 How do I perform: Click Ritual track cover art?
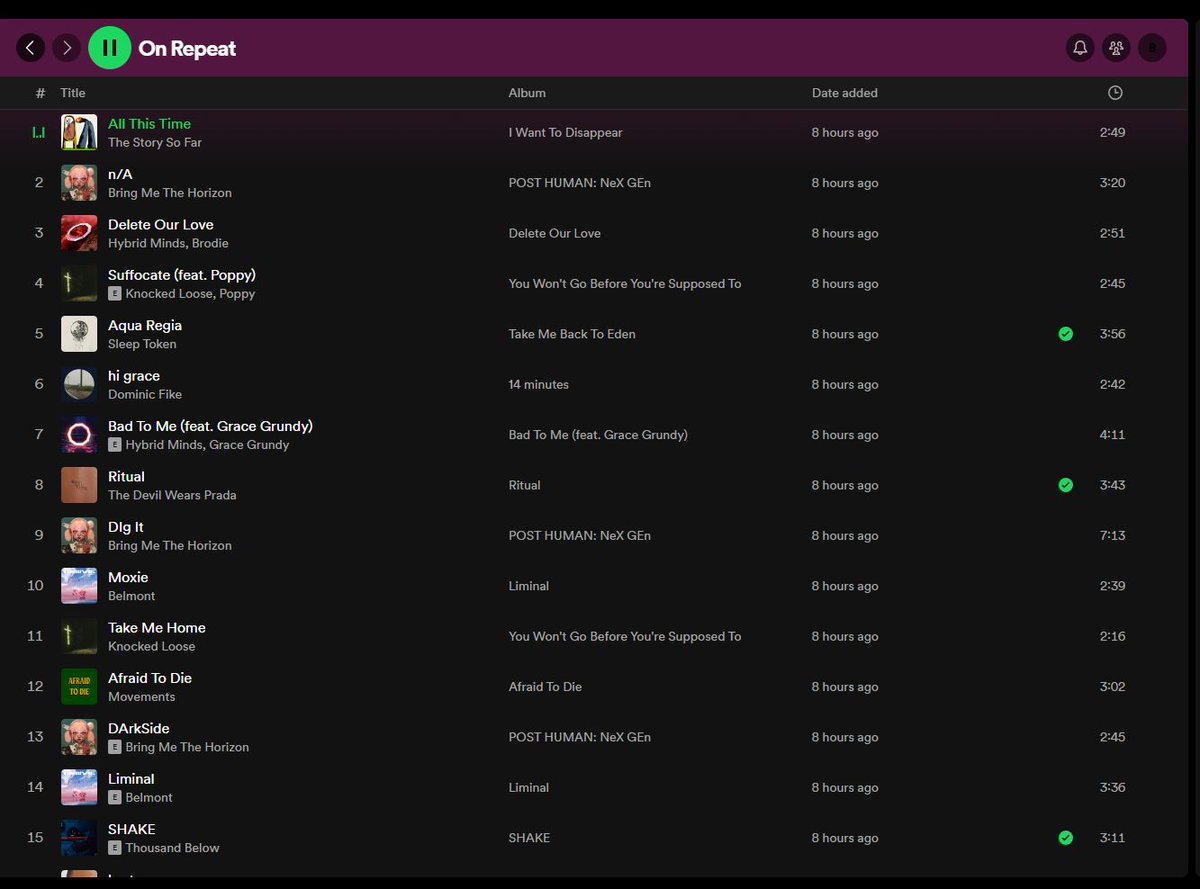click(x=79, y=485)
